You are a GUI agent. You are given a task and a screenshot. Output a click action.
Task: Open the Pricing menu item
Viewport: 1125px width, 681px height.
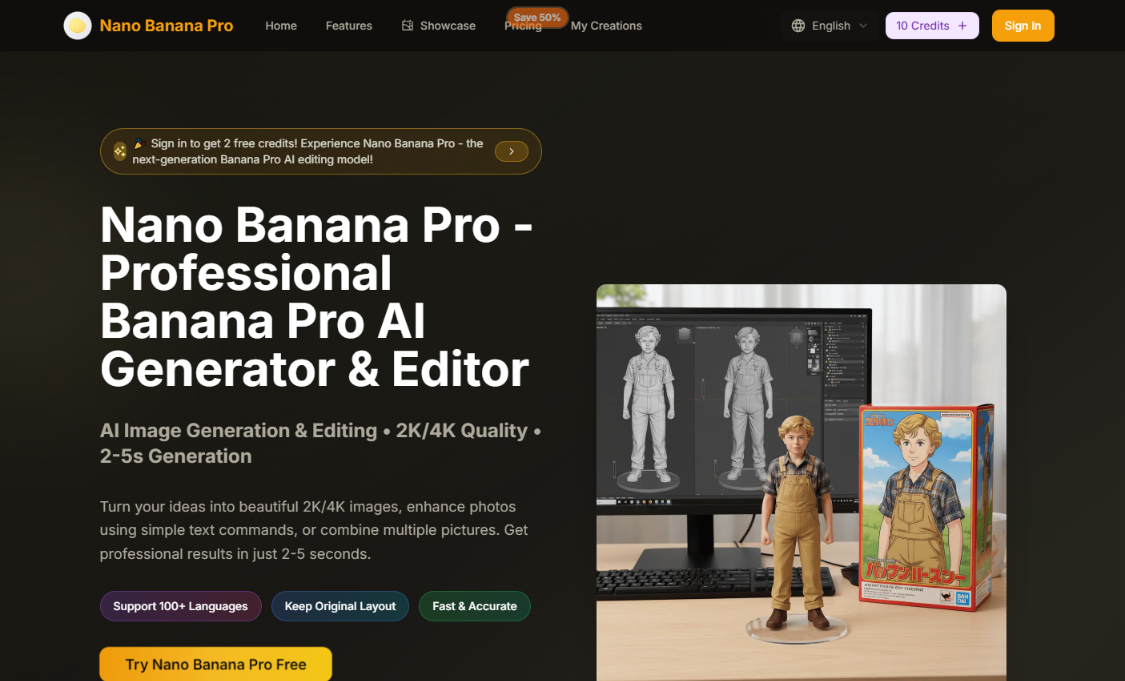click(x=523, y=28)
